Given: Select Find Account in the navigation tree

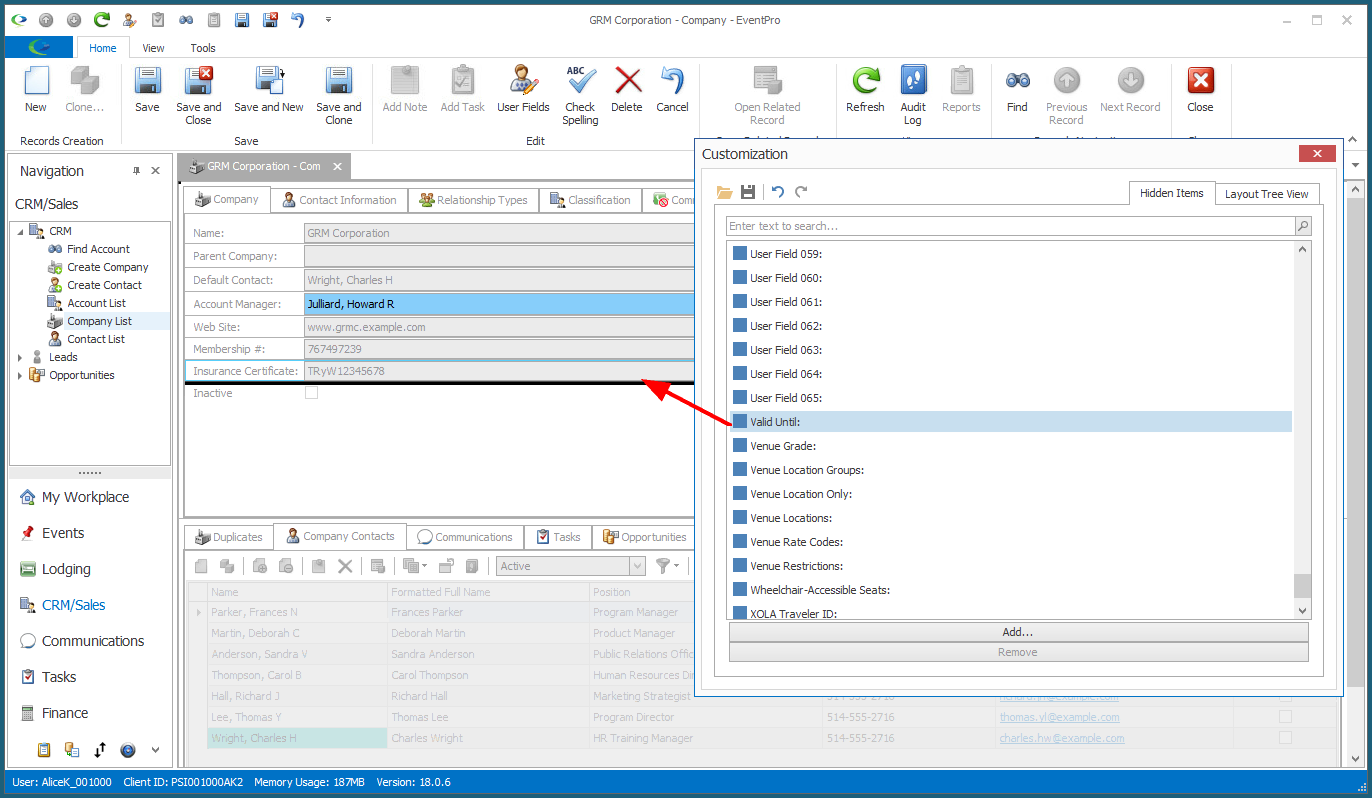Looking at the screenshot, I should 98,249.
